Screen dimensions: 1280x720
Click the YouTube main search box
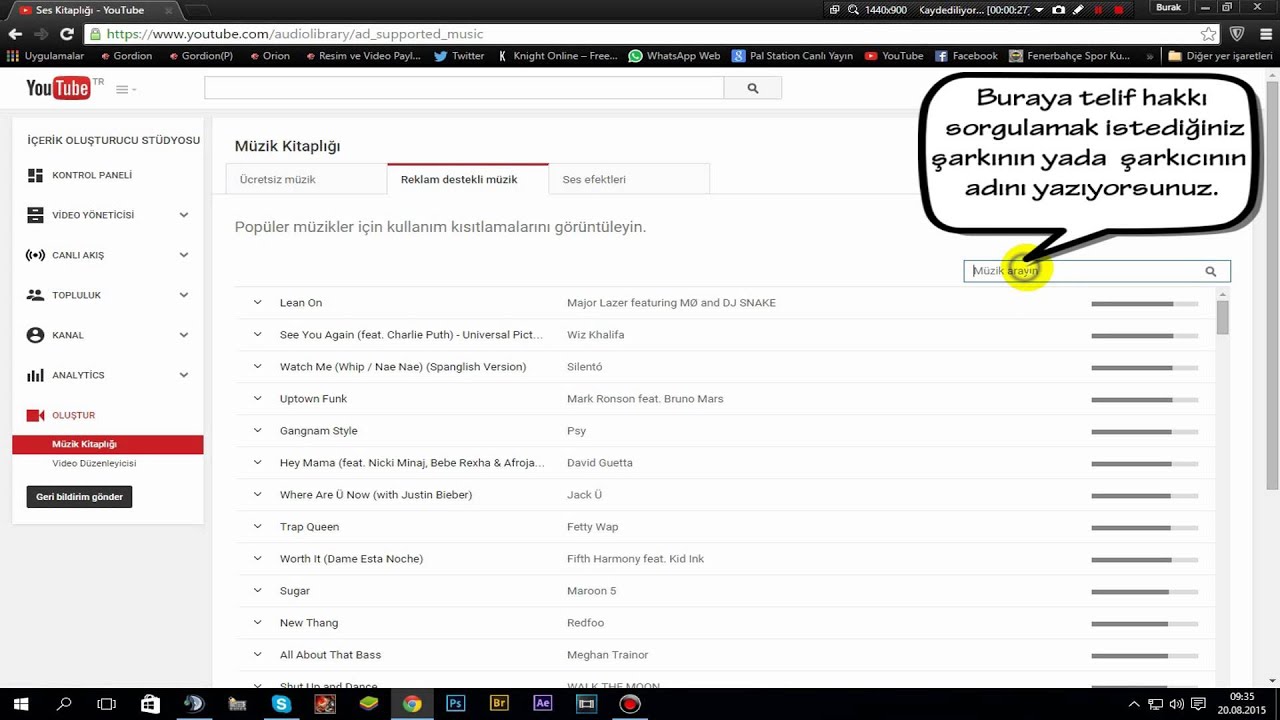pos(464,88)
